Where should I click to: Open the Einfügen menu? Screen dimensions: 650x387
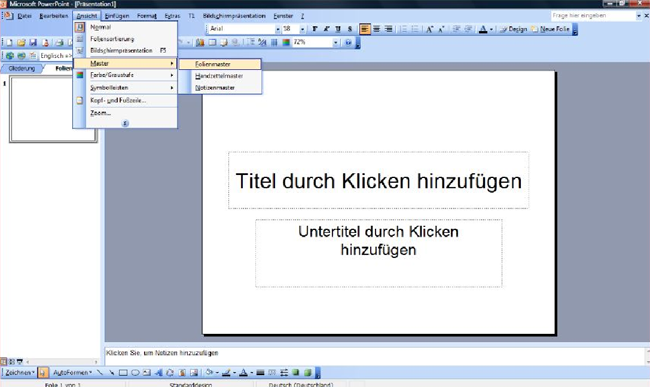[117, 16]
